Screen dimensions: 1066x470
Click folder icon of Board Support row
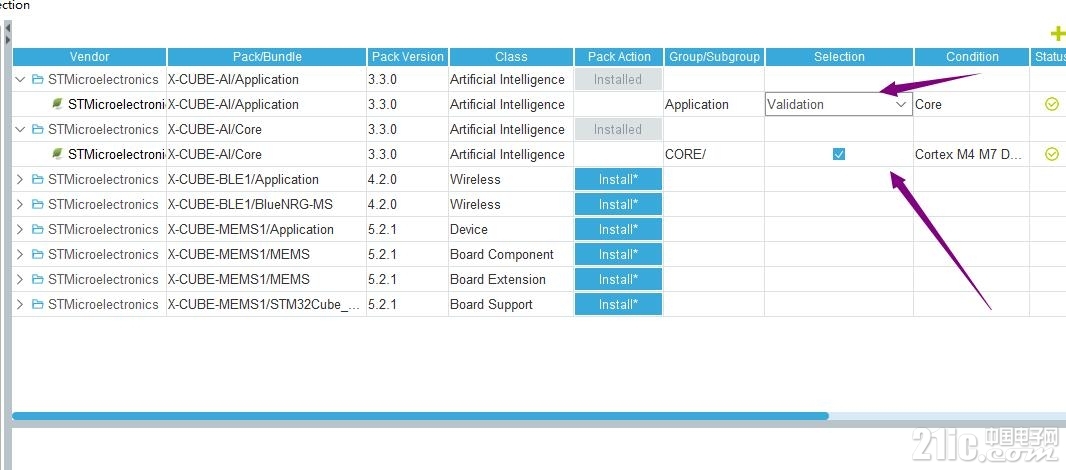(x=37, y=305)
